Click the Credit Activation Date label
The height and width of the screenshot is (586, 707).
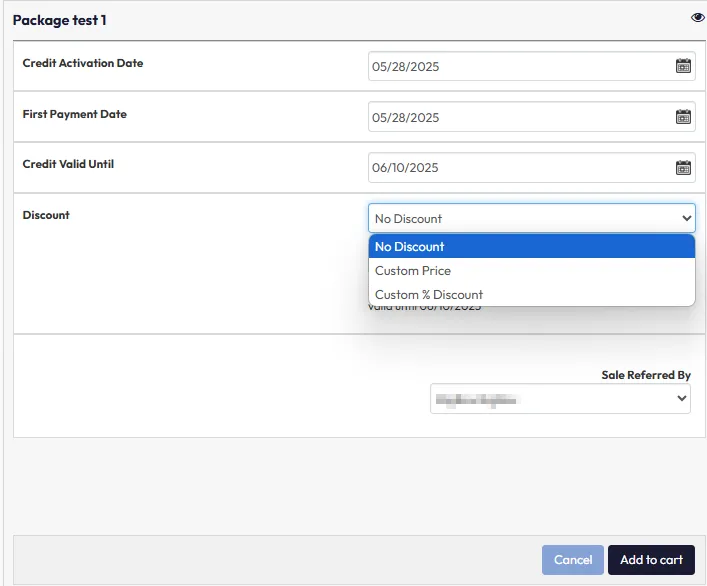[x=83, y=63]
